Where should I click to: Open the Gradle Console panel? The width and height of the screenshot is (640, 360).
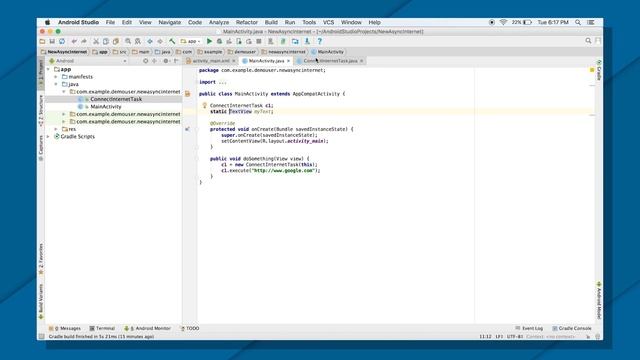point(571,328)
